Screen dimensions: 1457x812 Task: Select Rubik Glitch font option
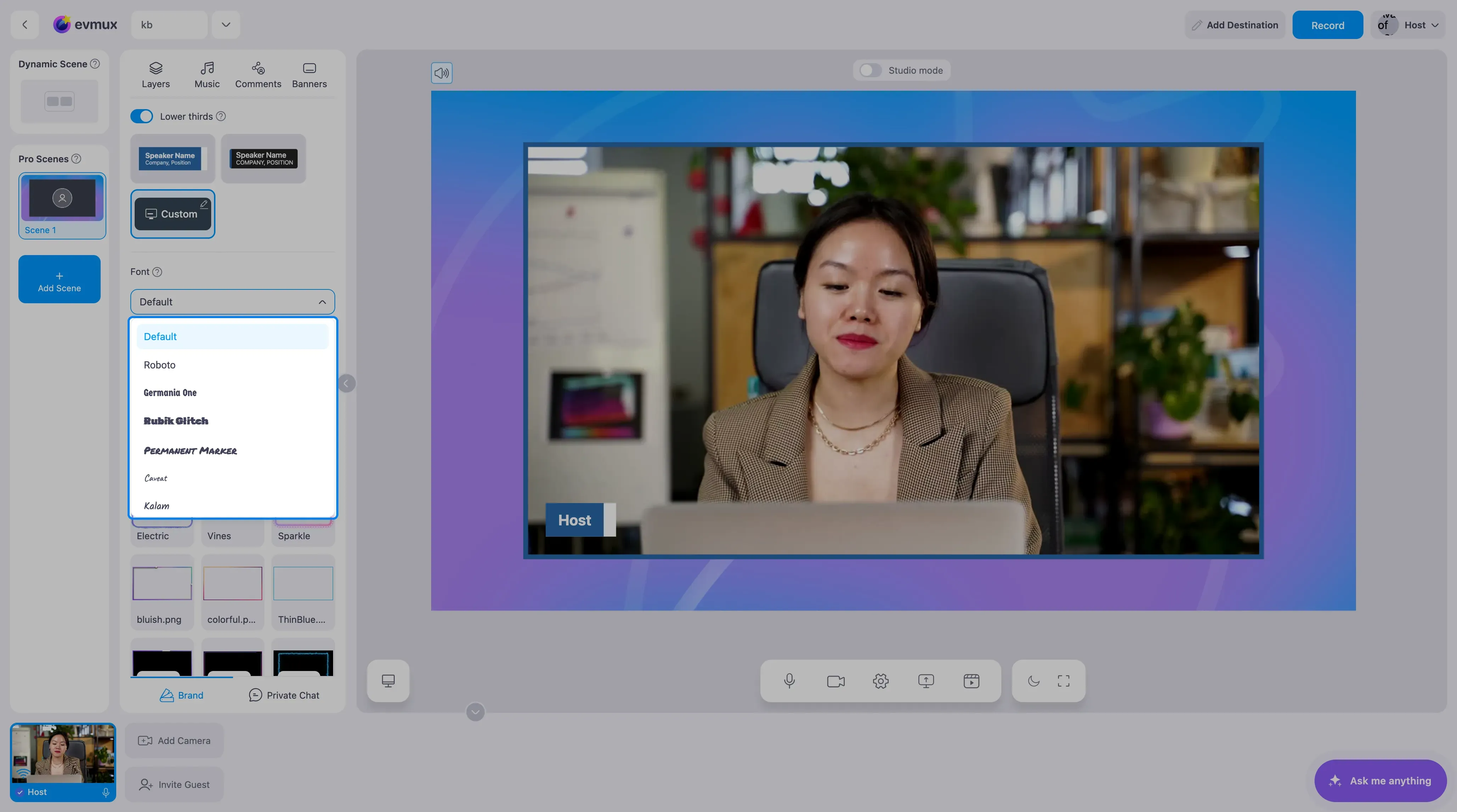pyautogui.click(x=232, y=421)
